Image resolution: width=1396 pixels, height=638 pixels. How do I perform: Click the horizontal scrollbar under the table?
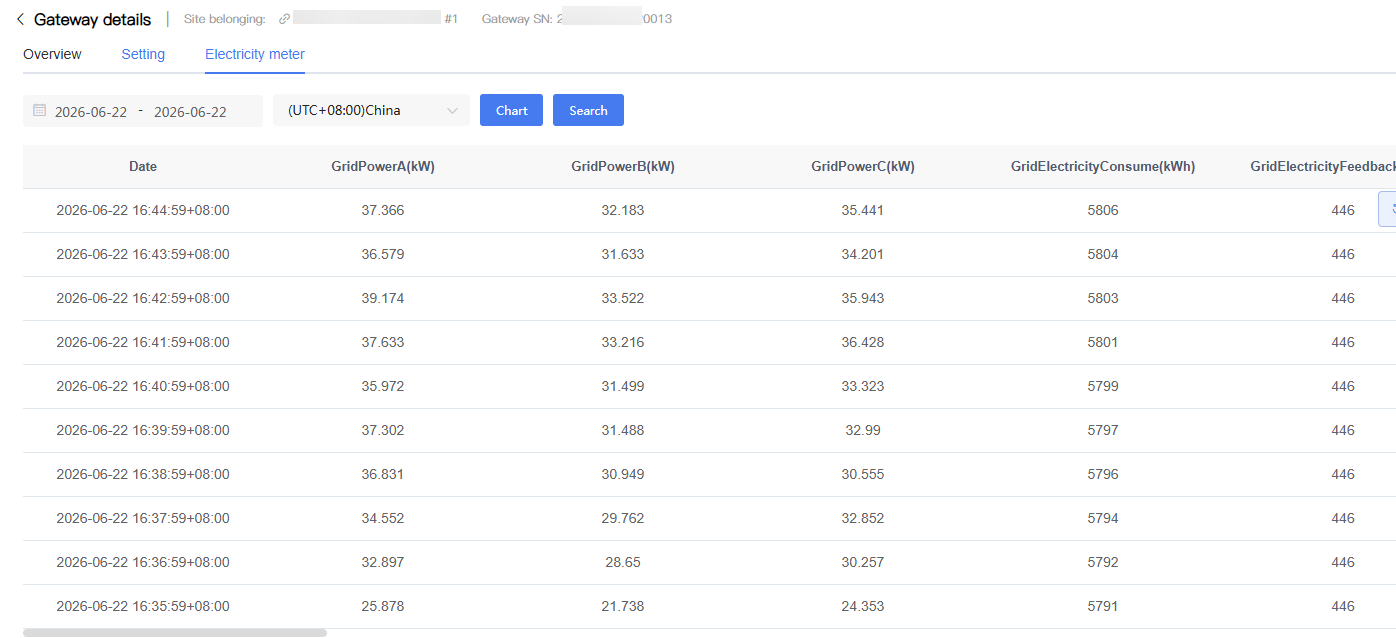tap(175, 632)
